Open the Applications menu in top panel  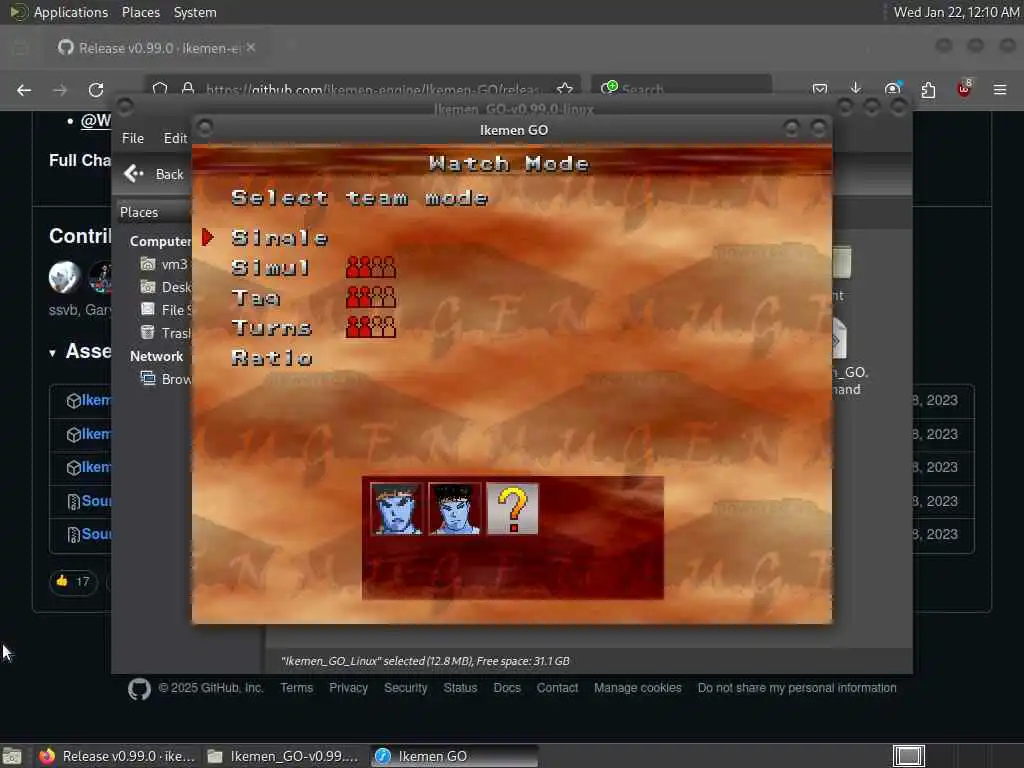[x=59, y=12]
